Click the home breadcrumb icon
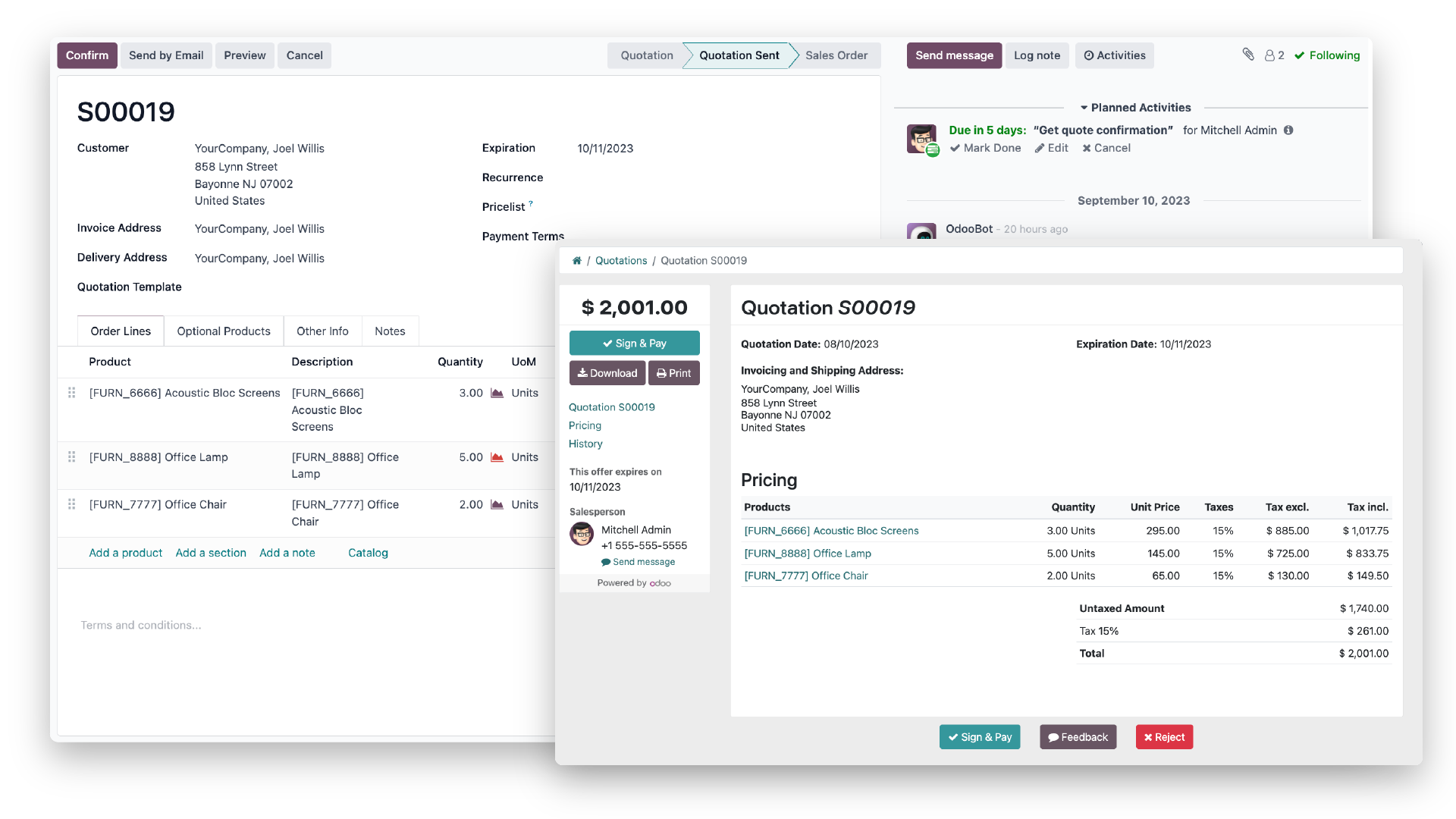The height and width of the screenshot is (819, 1456). (576, 260)
